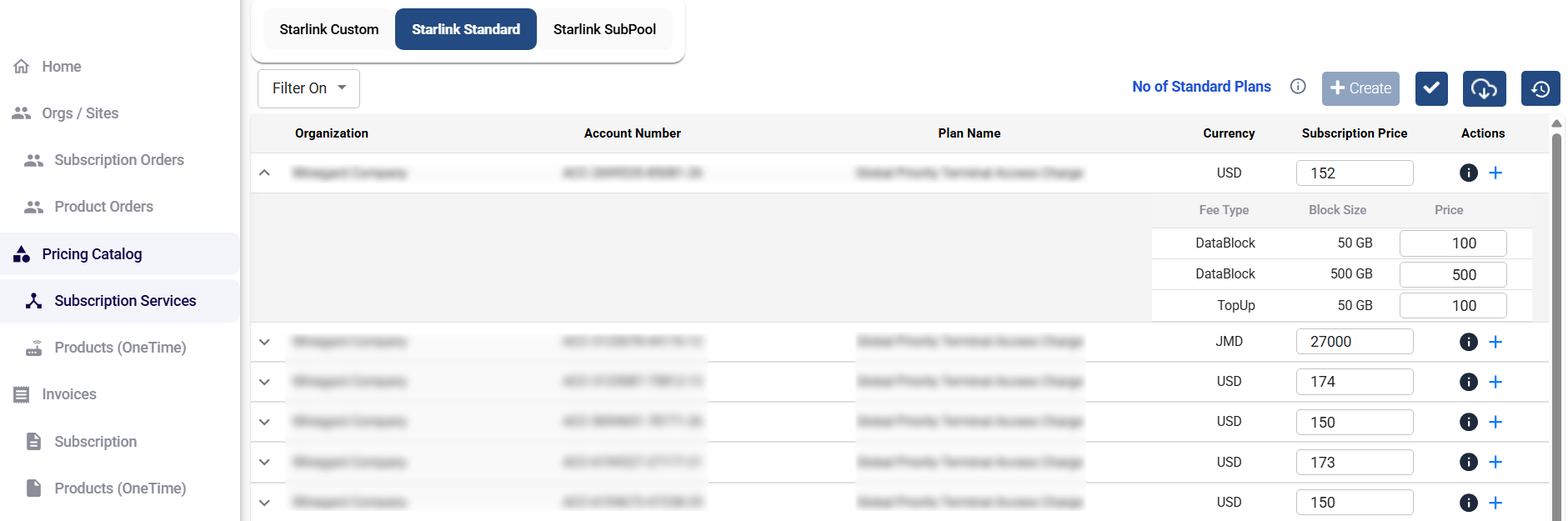Viewport: 1568px width, 521px height.
Task: Click the info icon in the 173 price row
Action: [x=1469, y=462]
